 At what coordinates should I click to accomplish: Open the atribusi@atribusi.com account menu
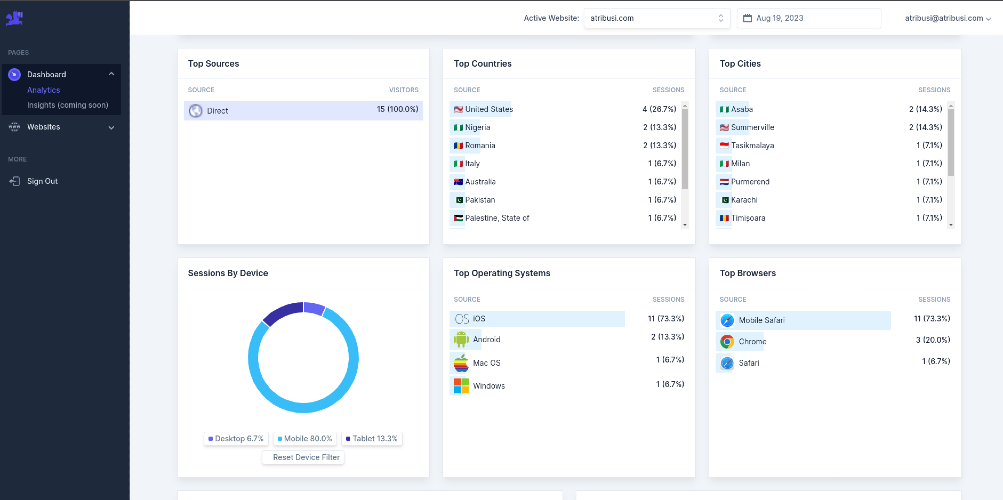click(x=947, y=19)
